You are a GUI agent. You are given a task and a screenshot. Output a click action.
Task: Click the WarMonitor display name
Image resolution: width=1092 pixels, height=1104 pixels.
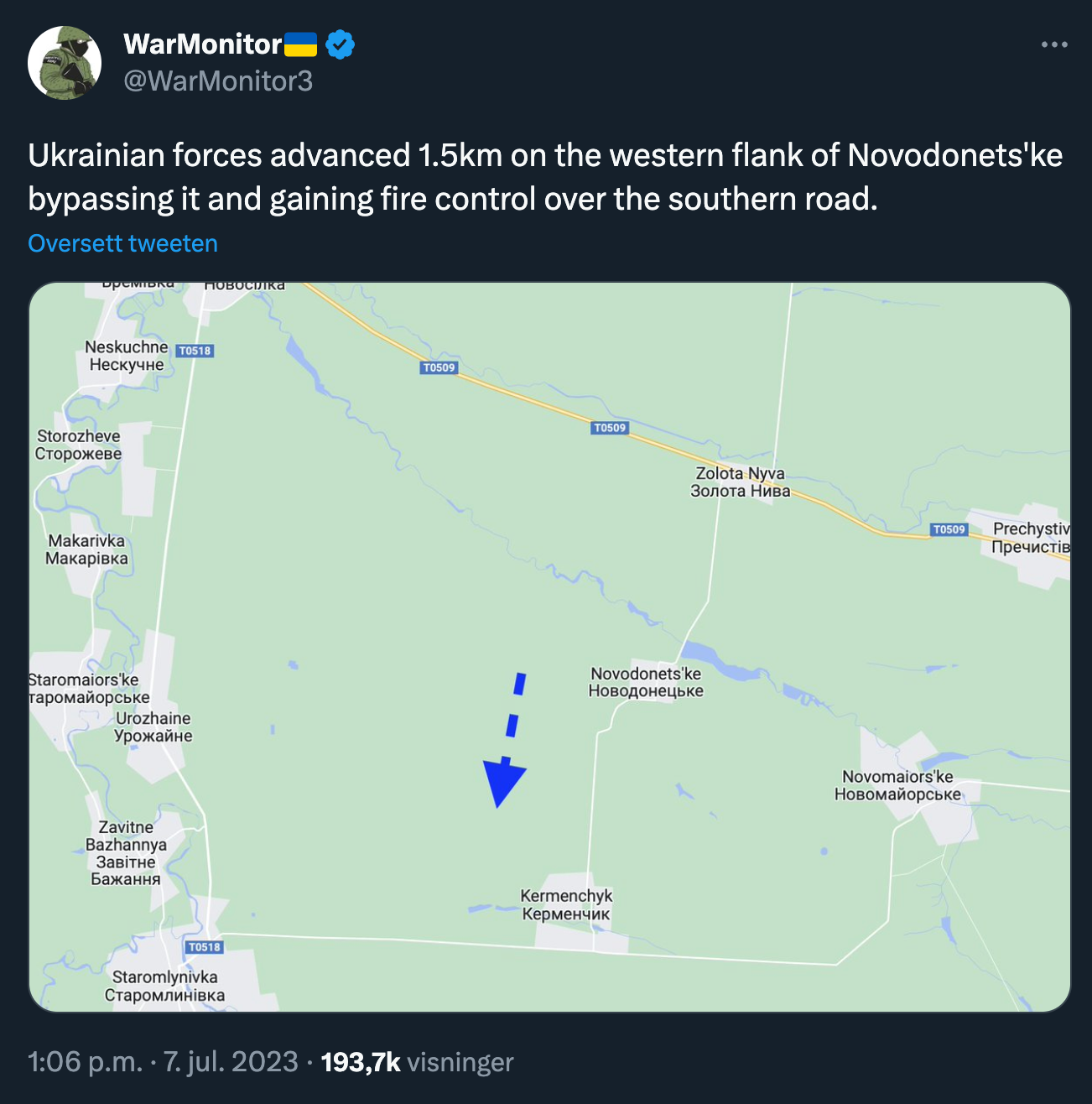coord(202,44)
